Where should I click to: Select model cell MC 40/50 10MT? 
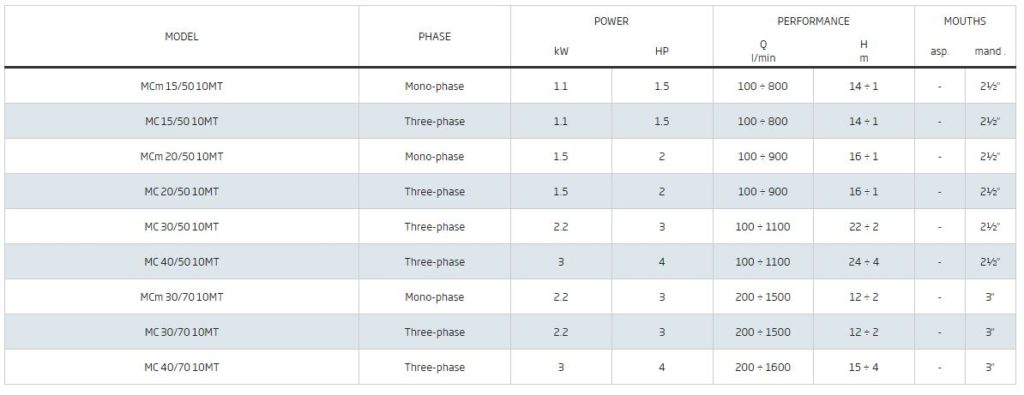(182, 262)
